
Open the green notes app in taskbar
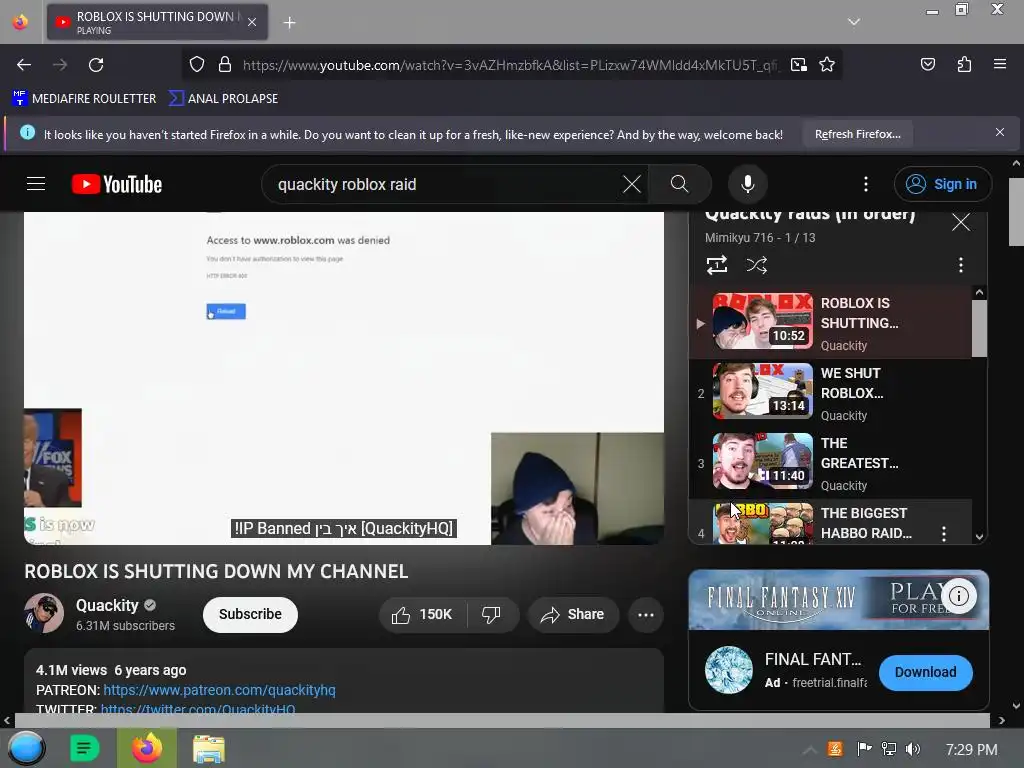(84, 748)
